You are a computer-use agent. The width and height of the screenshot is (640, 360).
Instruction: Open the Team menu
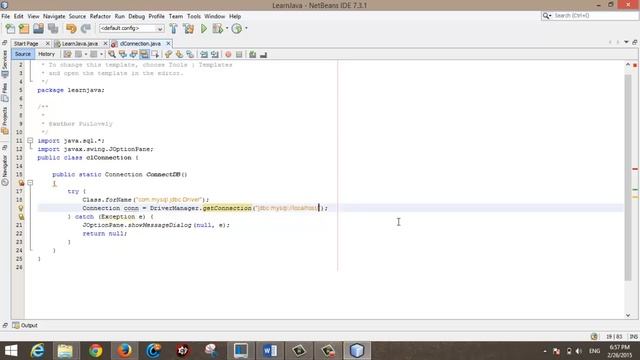pos(176,16)
